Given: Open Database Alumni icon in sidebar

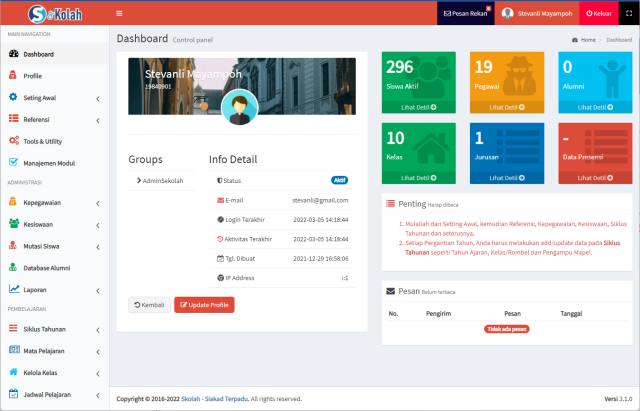Looking at the screenshot, I should pos(13,268).
